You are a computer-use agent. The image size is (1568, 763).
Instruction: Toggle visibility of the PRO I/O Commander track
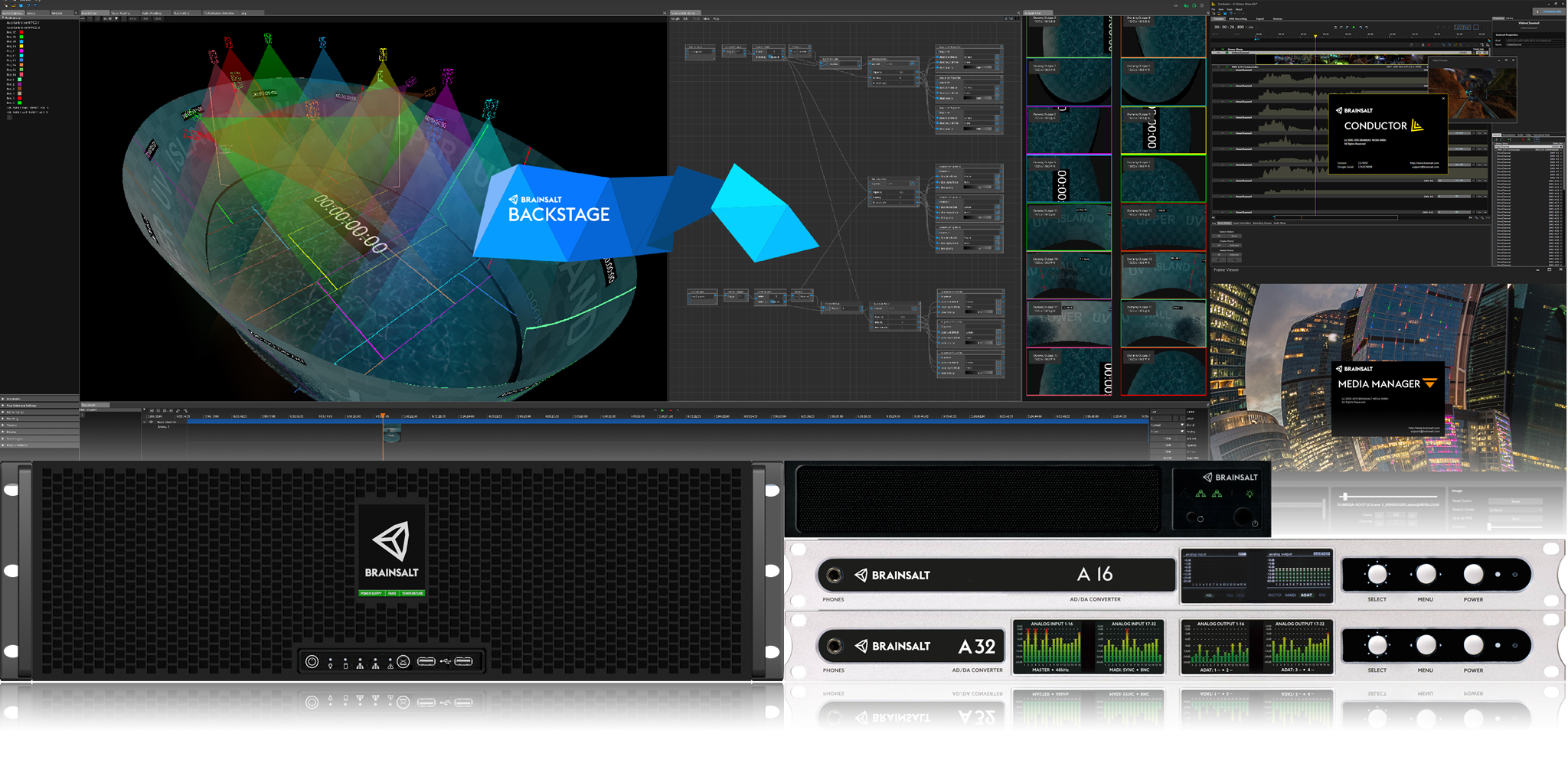coord(1227,67)
